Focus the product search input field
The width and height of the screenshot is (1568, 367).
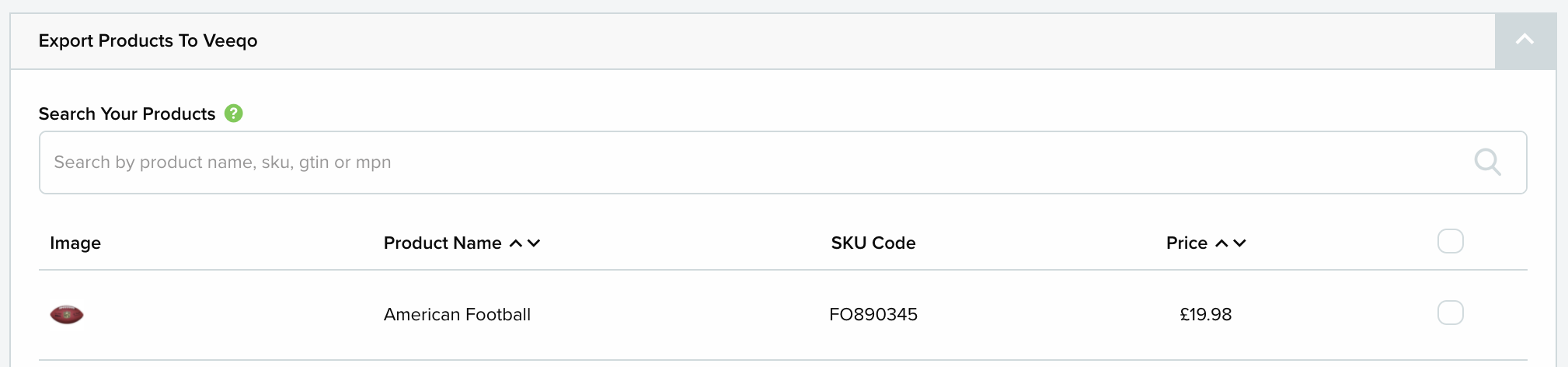pos(782,163)
